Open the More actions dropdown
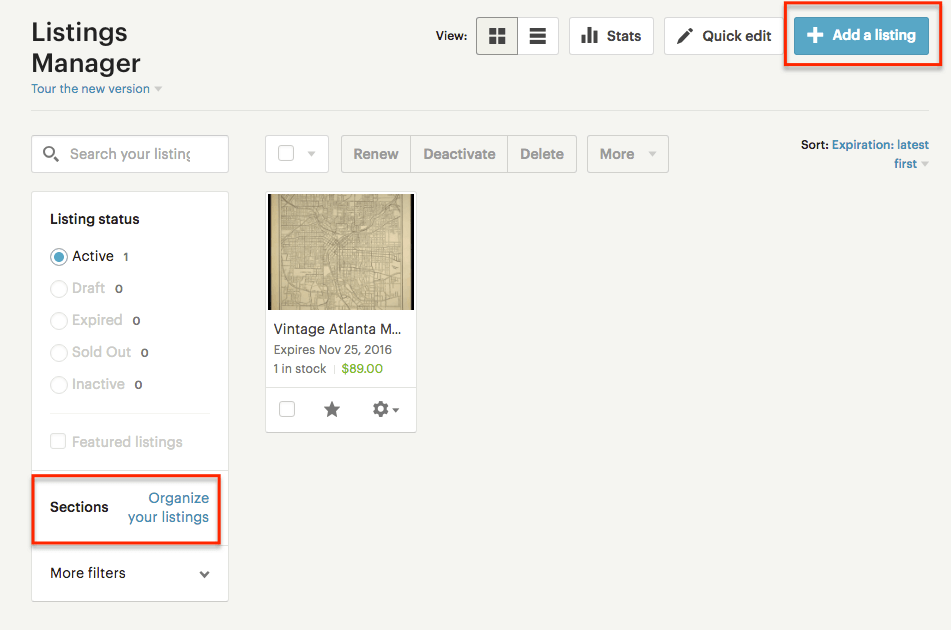951x630 pixels. [627, 154]
